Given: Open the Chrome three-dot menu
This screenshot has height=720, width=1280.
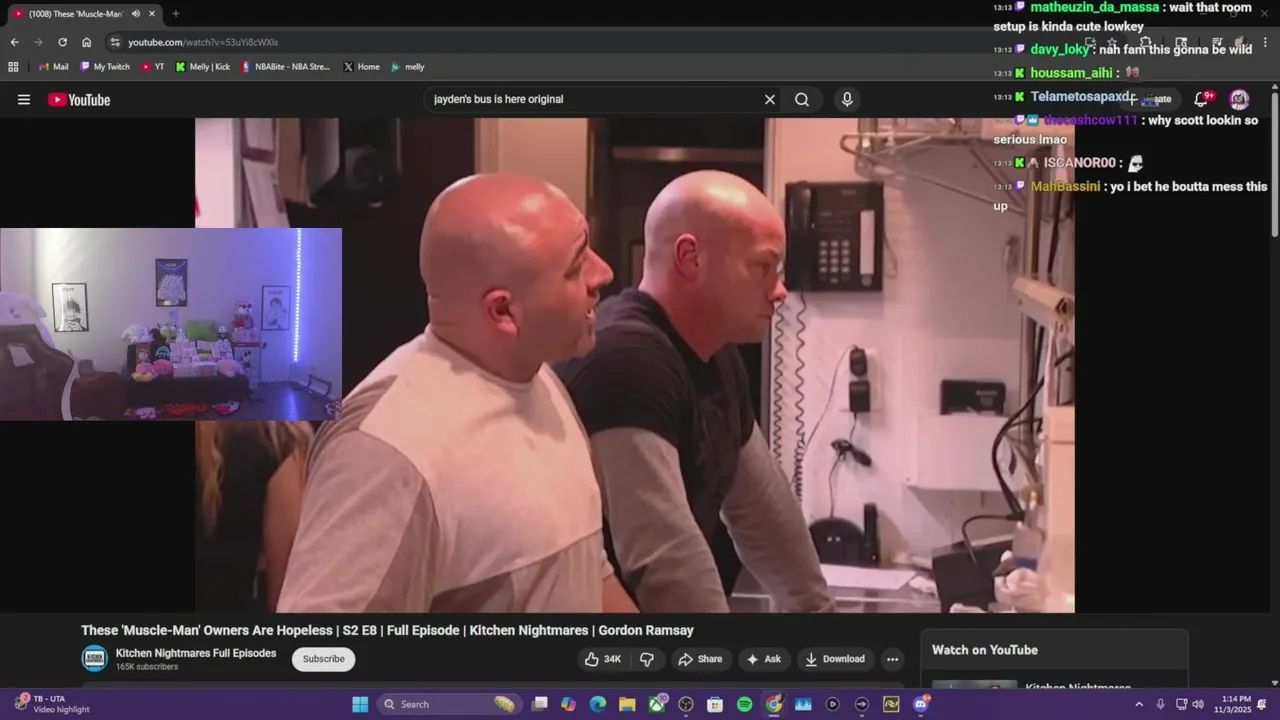Looking at the screenshot, I should (x=1265, y=42).
